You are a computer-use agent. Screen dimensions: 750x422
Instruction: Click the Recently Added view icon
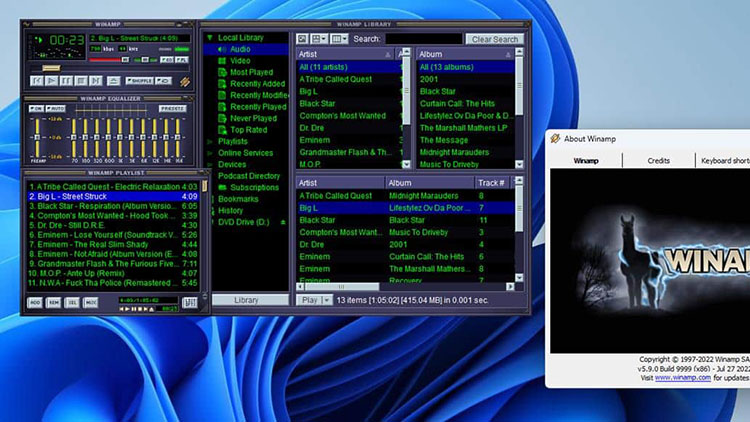222,84
